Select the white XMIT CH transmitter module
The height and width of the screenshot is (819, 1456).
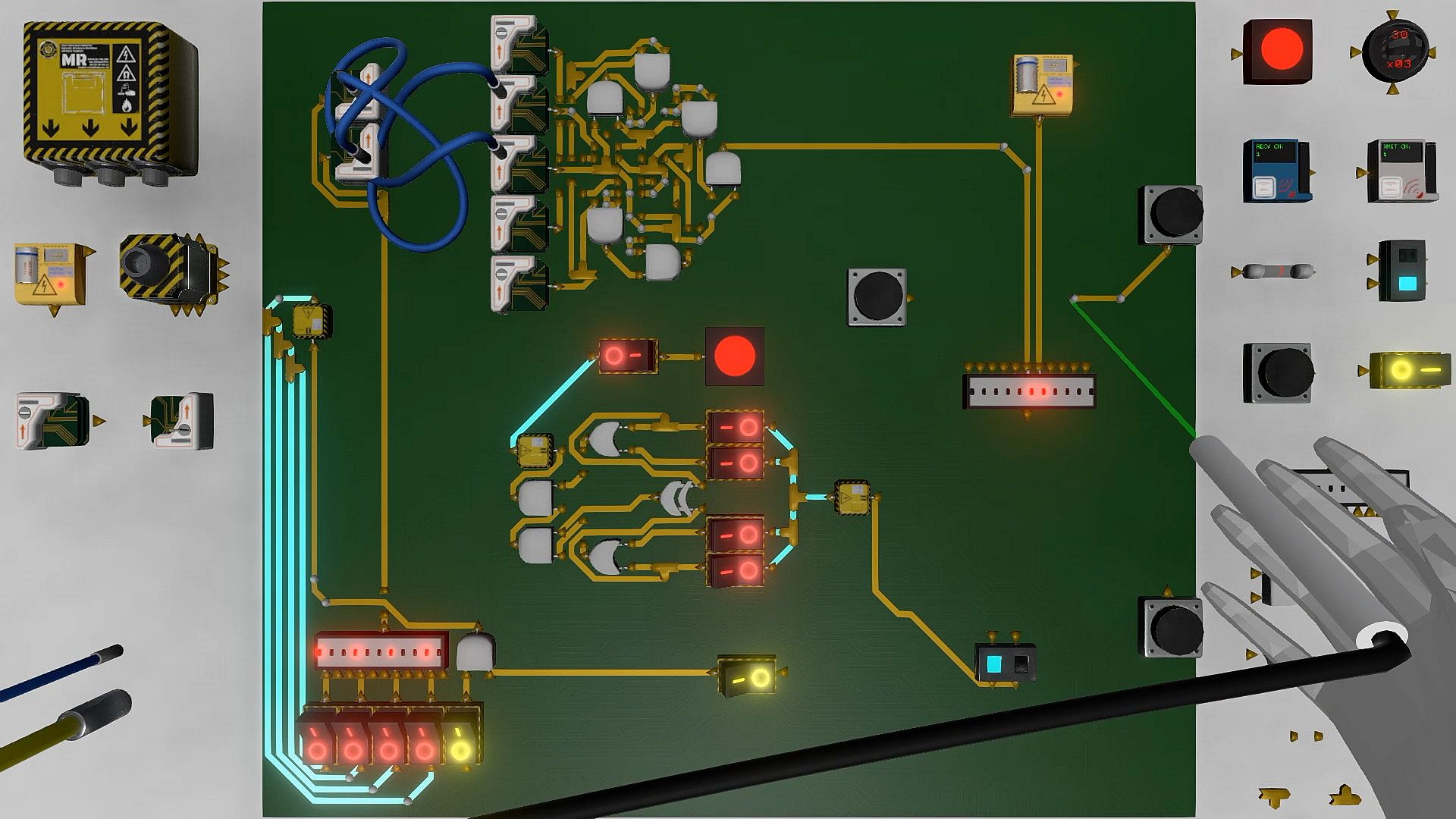[1401, 171]
